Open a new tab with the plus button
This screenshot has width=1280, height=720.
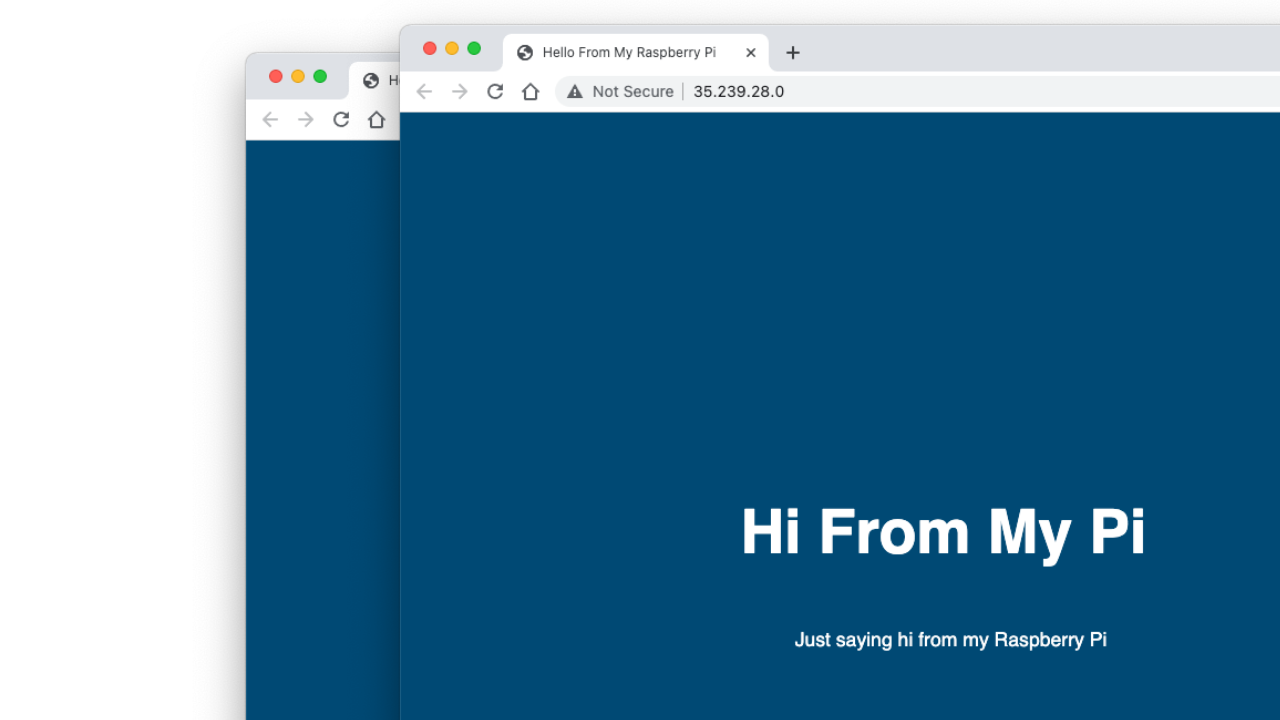792,52
